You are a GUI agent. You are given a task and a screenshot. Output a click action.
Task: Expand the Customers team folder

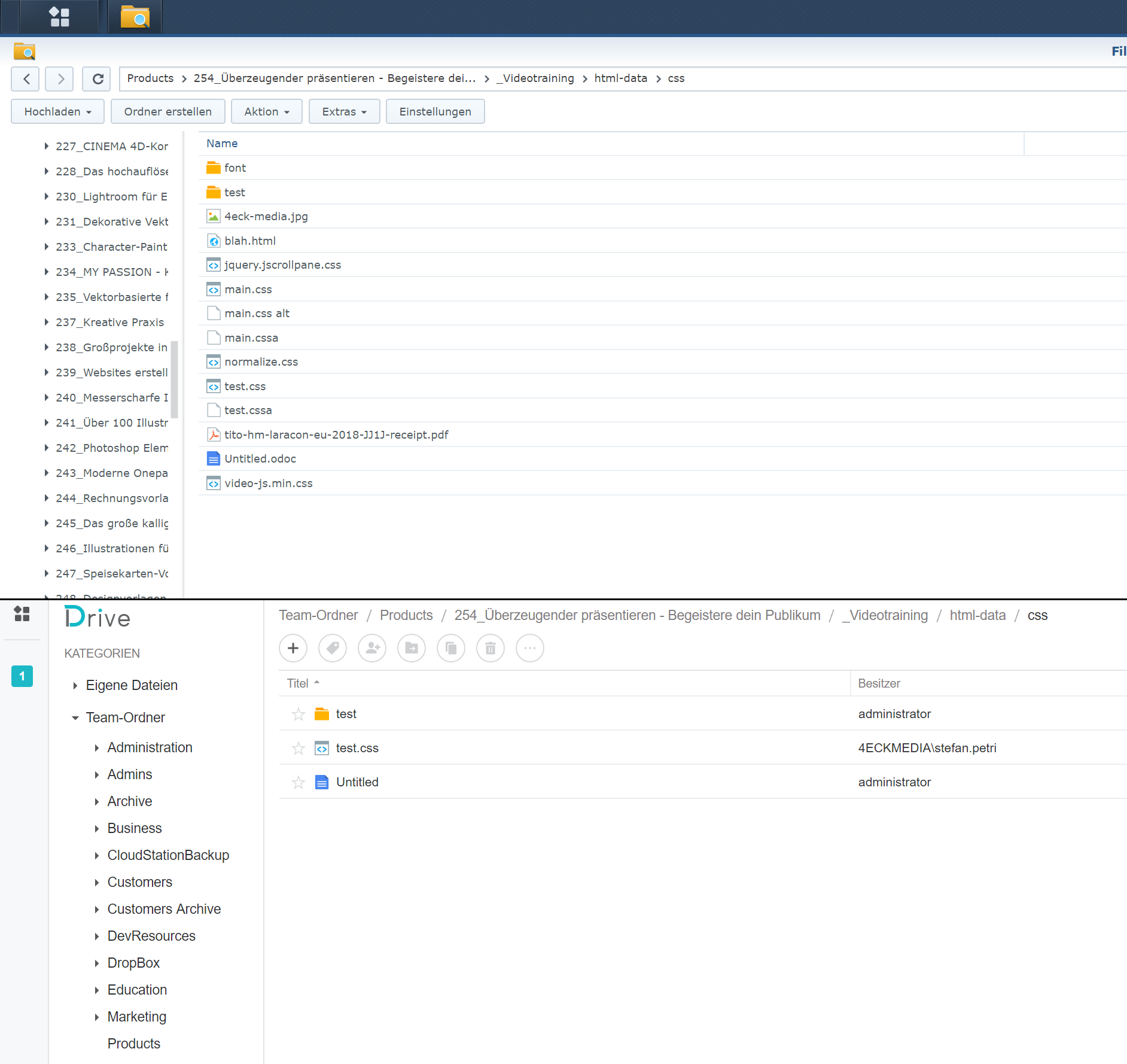pos(96,882)
